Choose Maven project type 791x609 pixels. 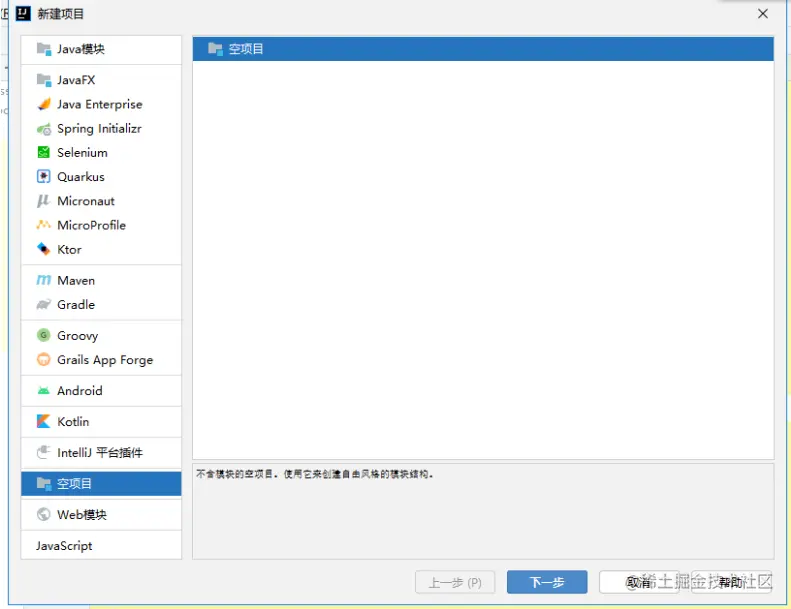click(x=101, y=280)
